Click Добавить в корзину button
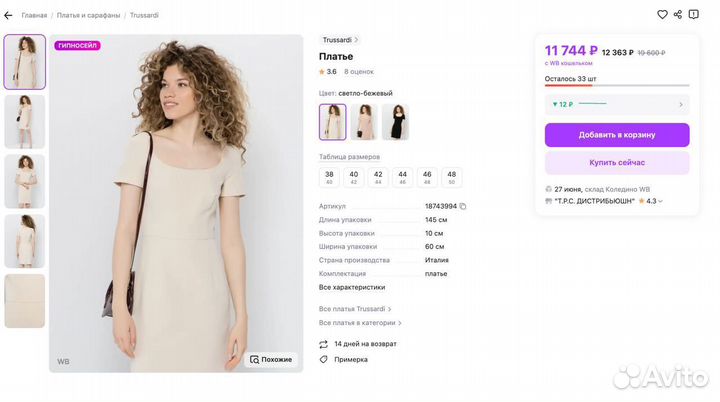 [x=617, y=135]
